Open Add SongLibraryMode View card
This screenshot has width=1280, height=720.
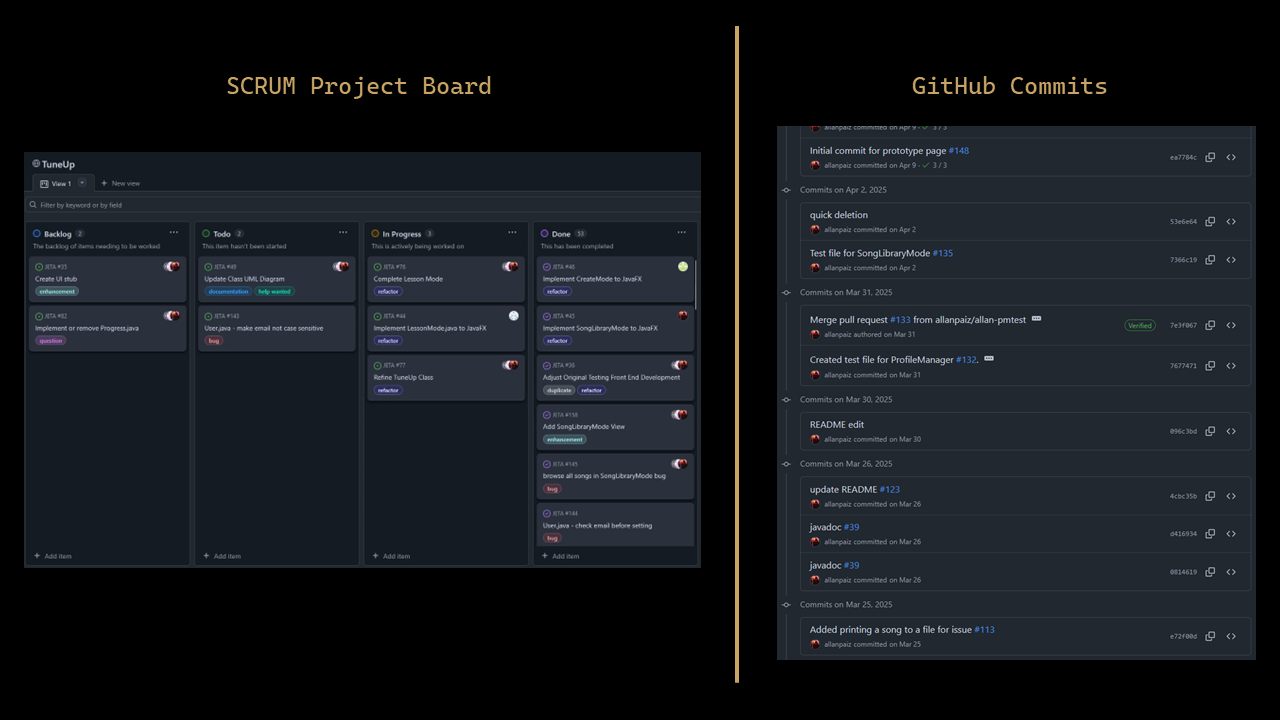(x=614, y=427)
